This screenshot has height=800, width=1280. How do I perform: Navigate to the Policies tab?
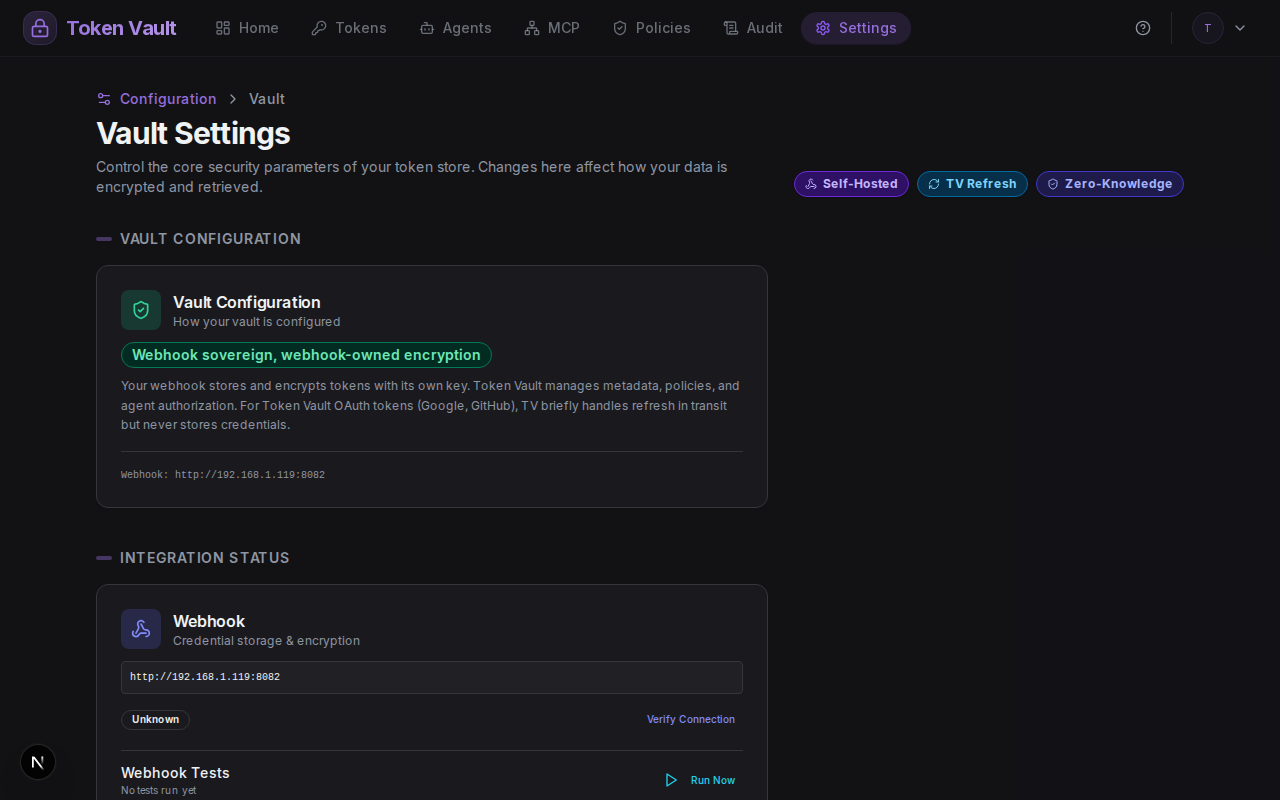tap(651, 28)
